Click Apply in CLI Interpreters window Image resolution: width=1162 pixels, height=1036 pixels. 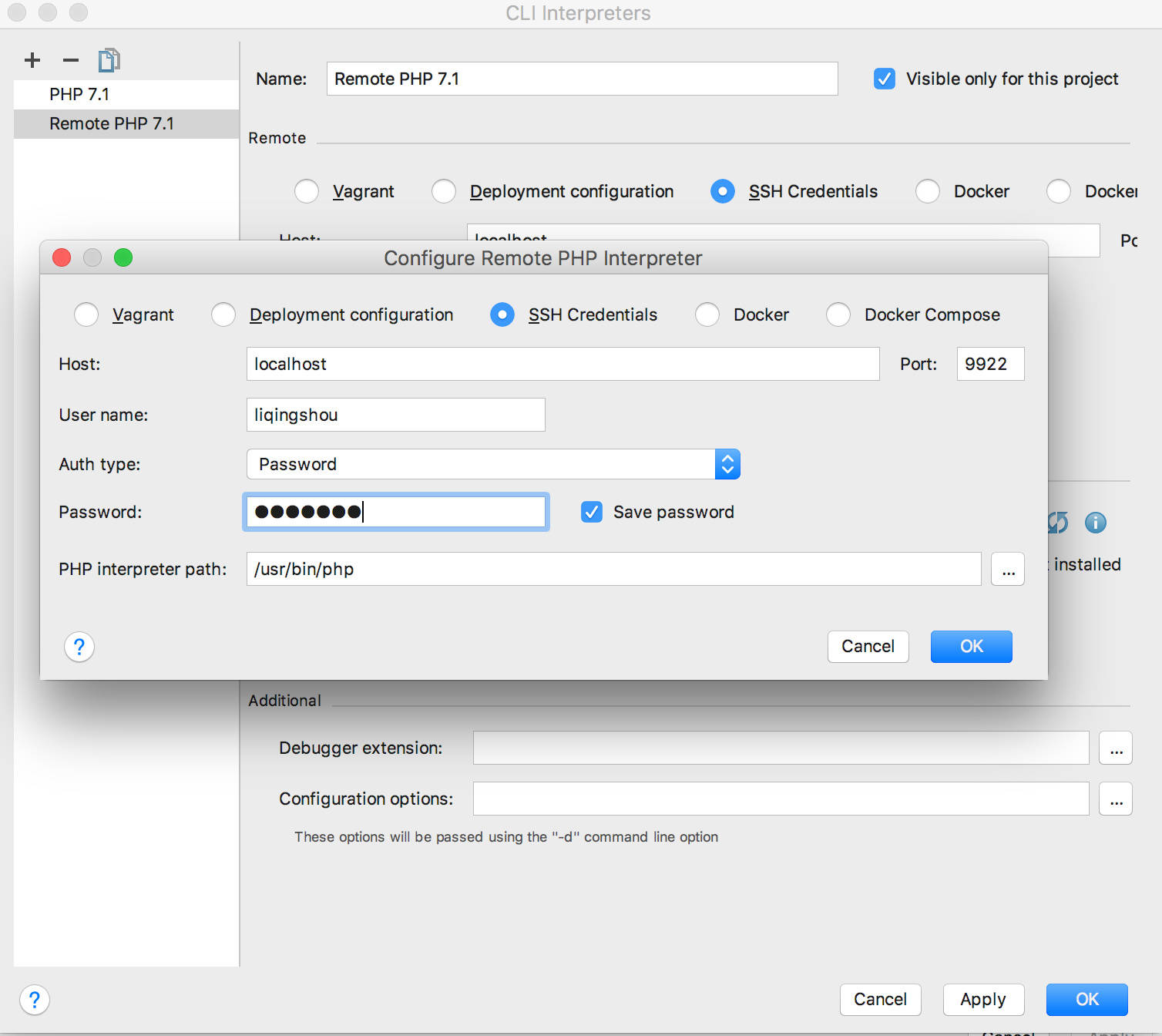(983, 999)
